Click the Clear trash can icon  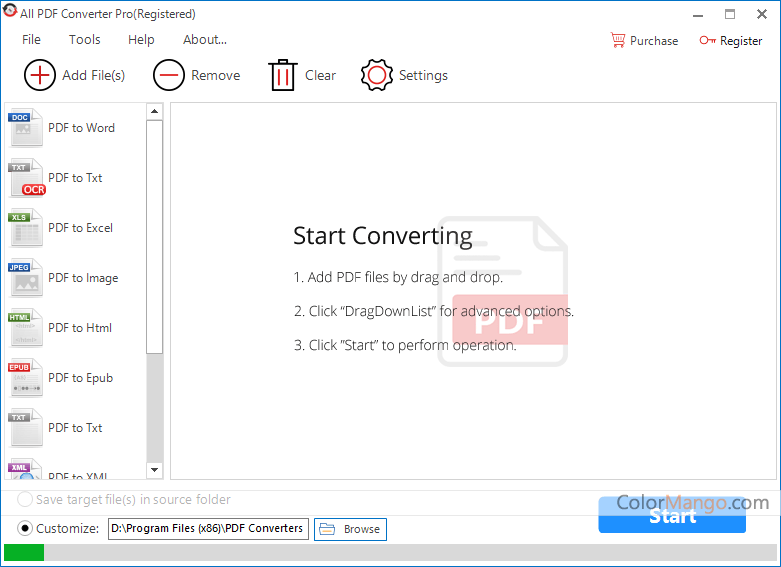[282, 75]
